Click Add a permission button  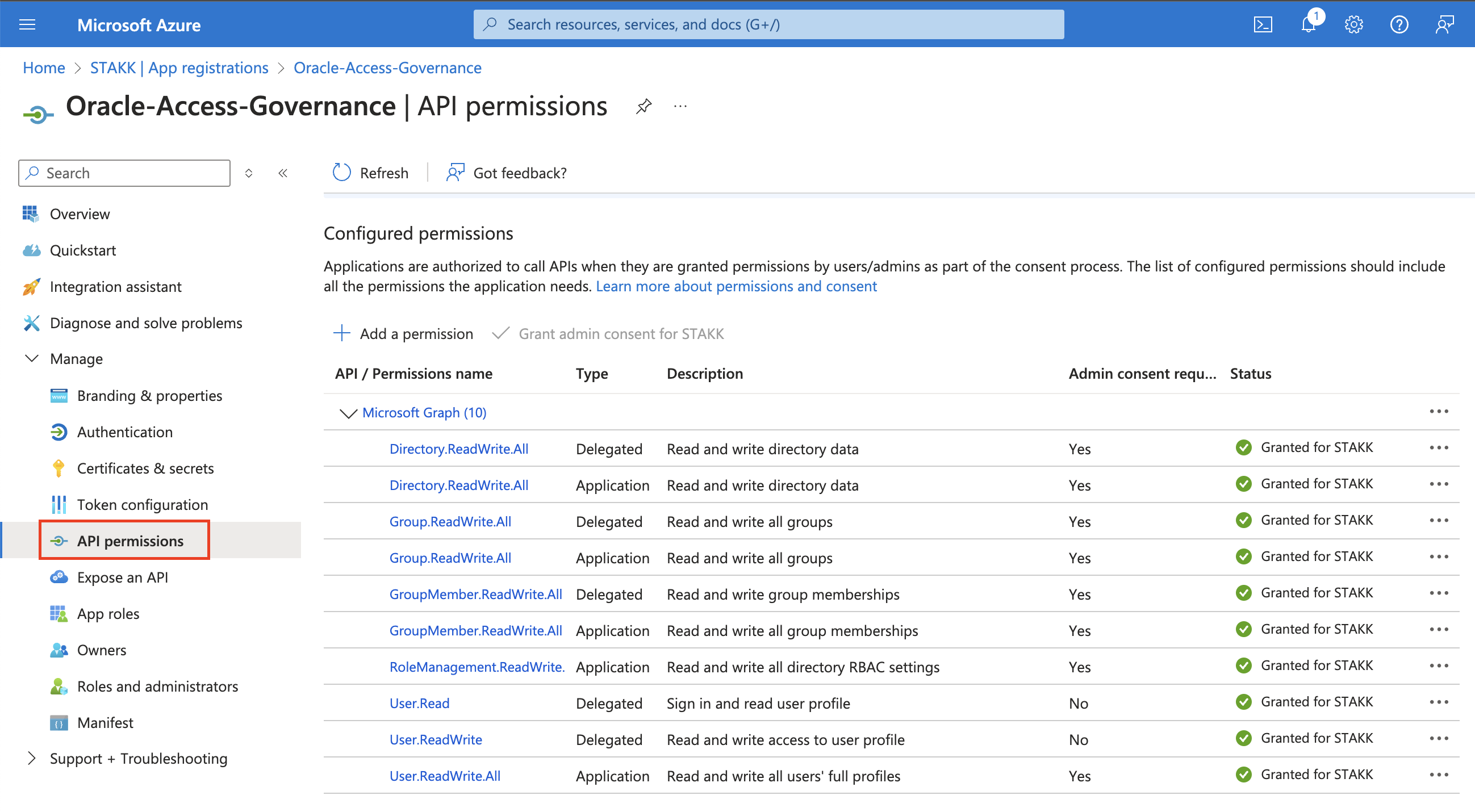pyautogui.click(x=403, y=333)
